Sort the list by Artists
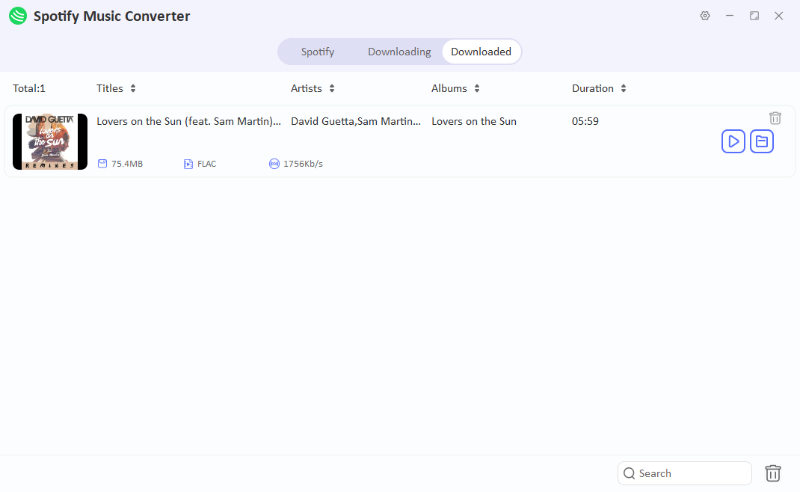This screenshot has width=800, height=492. coord(332,88)
